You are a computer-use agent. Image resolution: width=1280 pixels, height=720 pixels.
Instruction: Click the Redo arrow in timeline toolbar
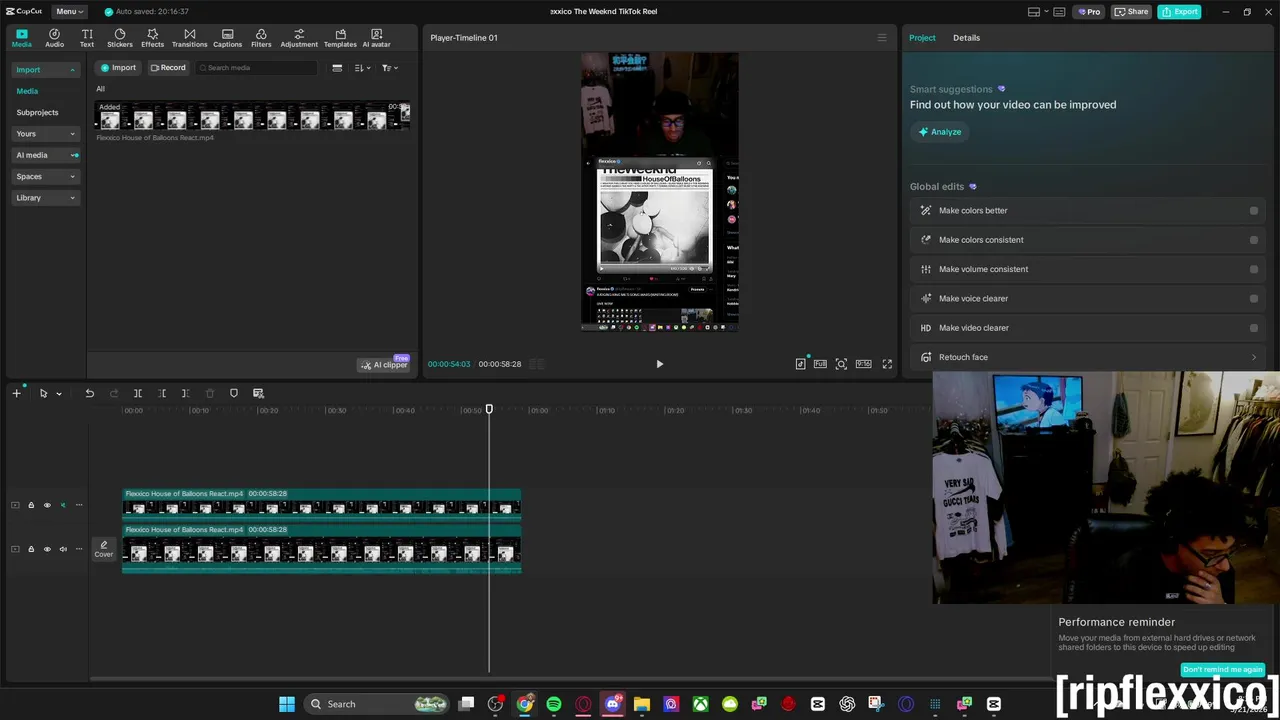tap(113, 393)
